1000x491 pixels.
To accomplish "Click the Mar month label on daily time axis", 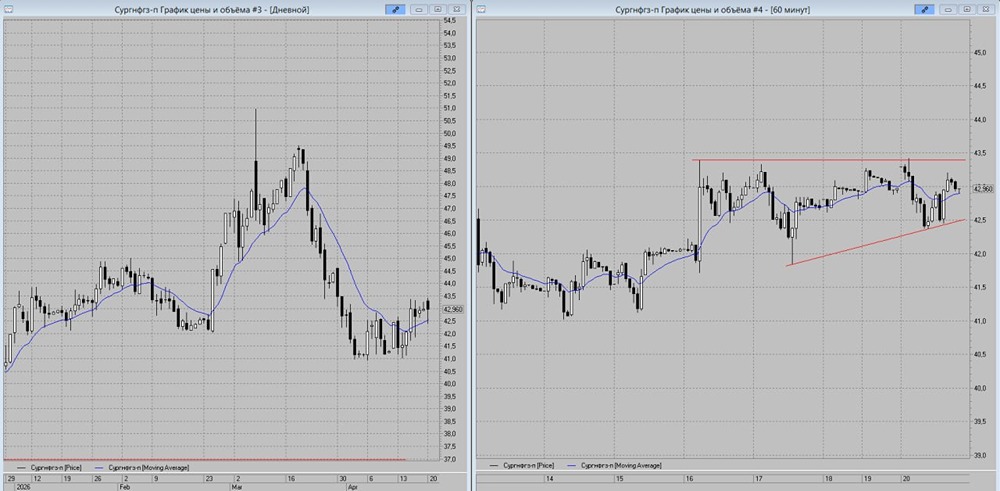I will pos(239,486).
